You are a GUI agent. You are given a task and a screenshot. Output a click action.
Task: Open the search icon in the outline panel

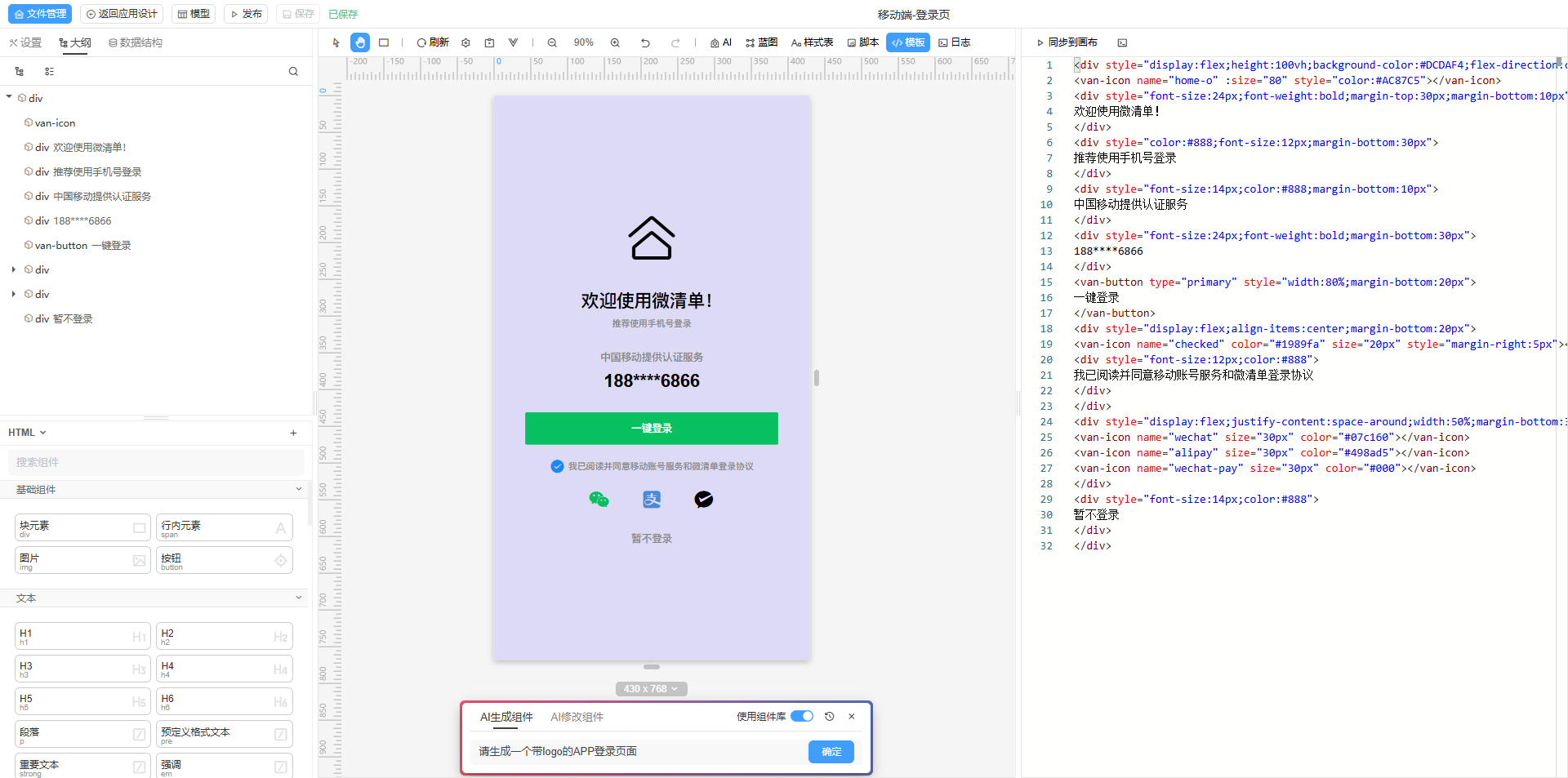tap(293, 71)
